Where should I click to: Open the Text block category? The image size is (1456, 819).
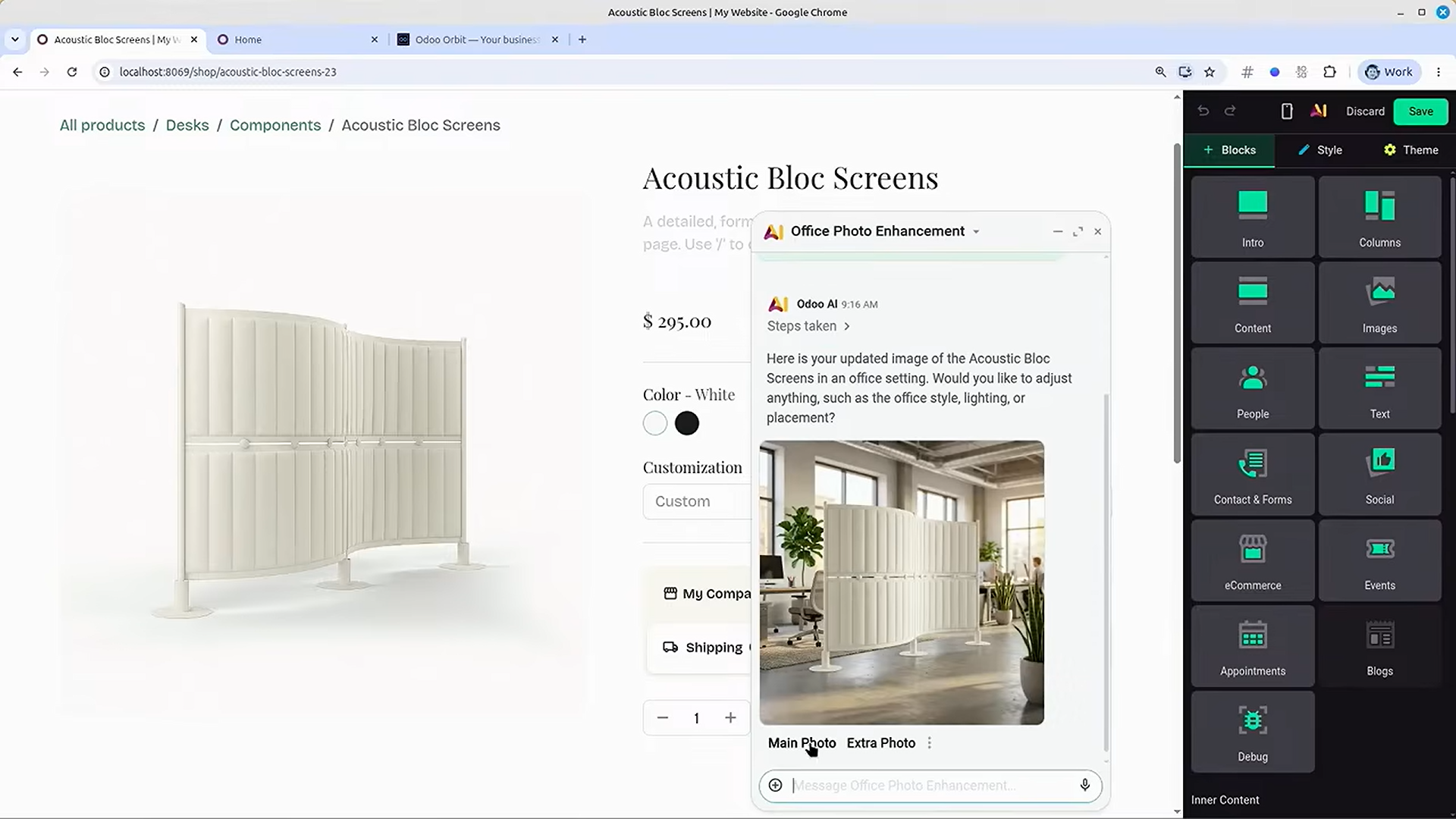pyautogui.click(x=1379, y=388)
